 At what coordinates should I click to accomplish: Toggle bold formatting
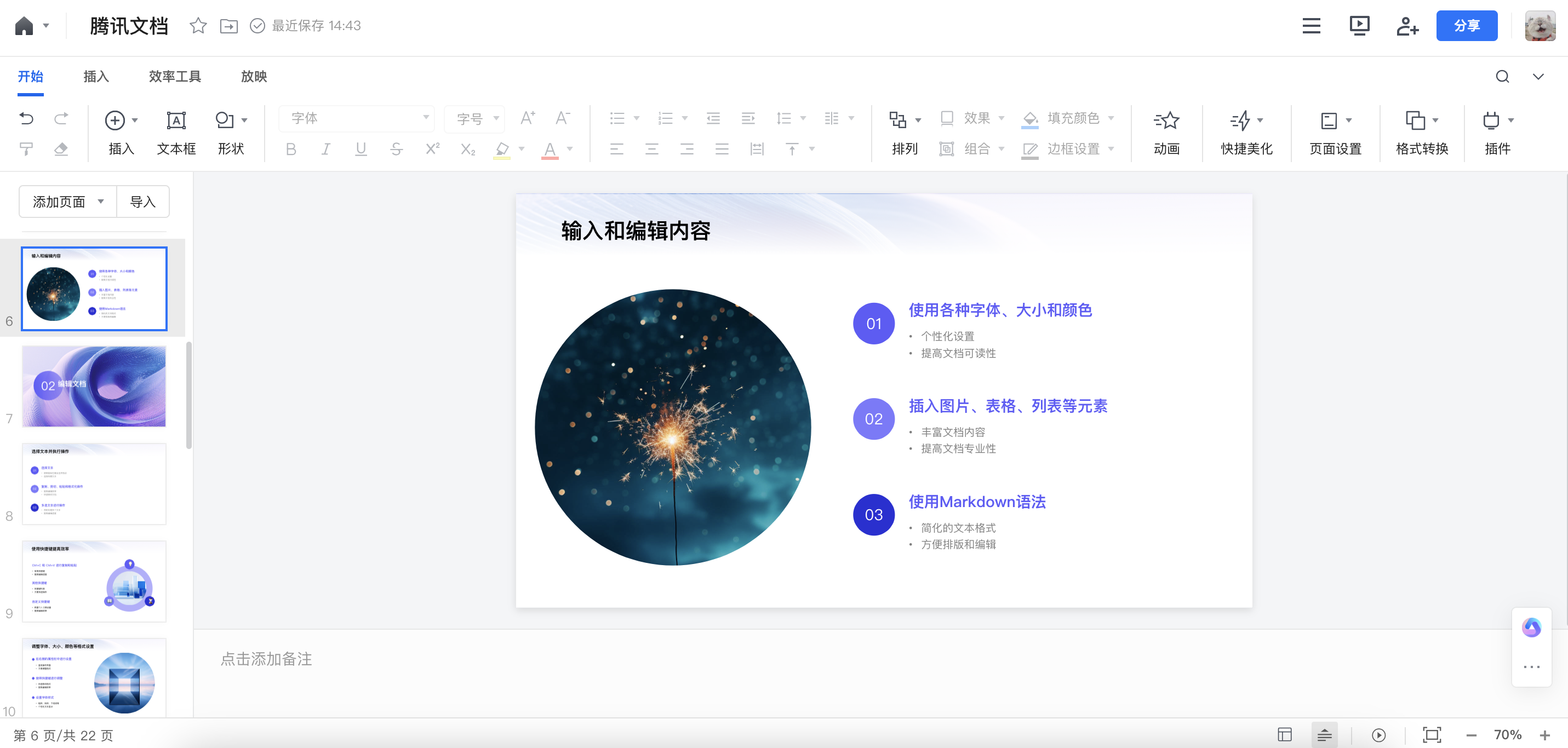click(x=291, y=149)
